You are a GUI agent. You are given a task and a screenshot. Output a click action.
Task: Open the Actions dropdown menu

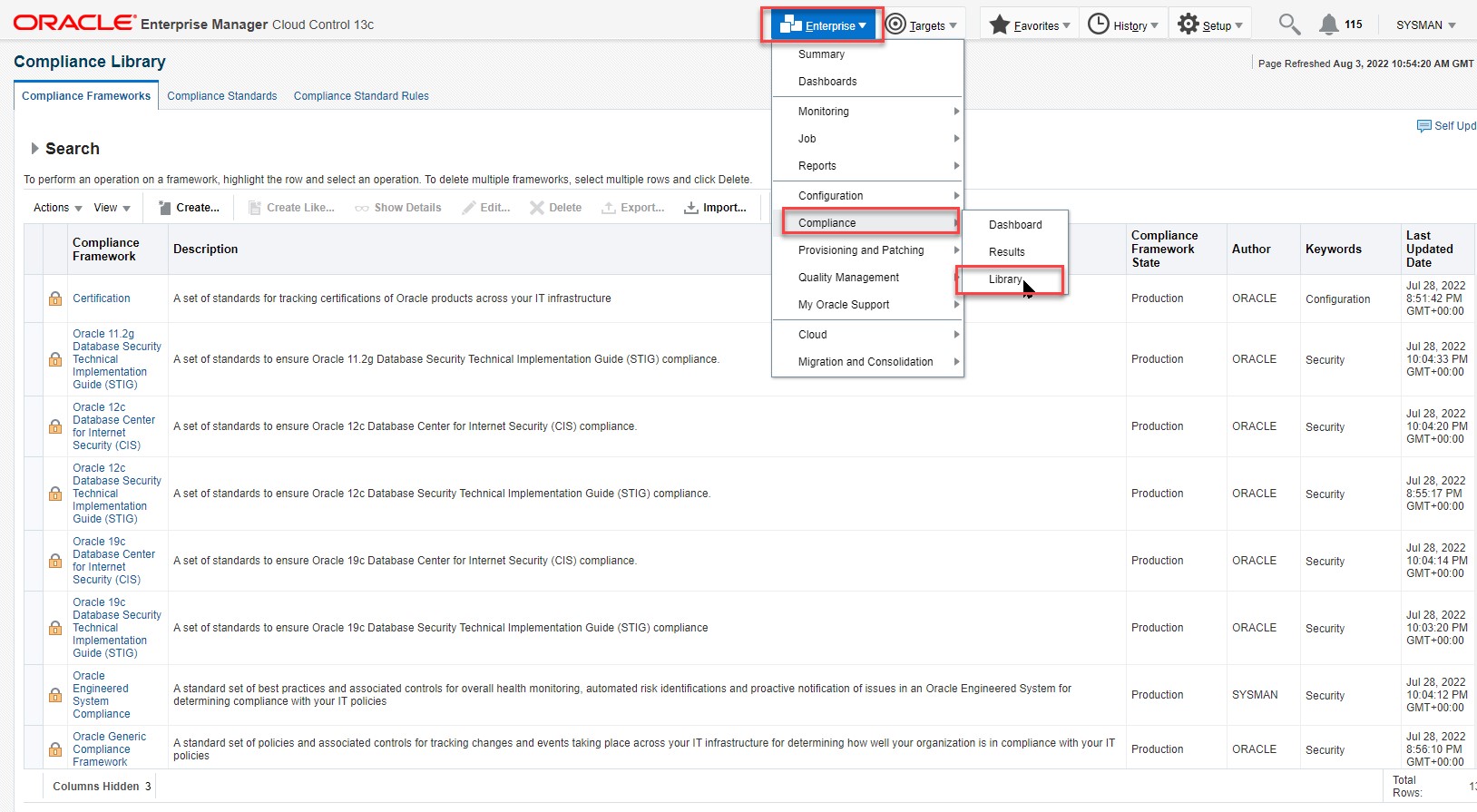(58, 208)
